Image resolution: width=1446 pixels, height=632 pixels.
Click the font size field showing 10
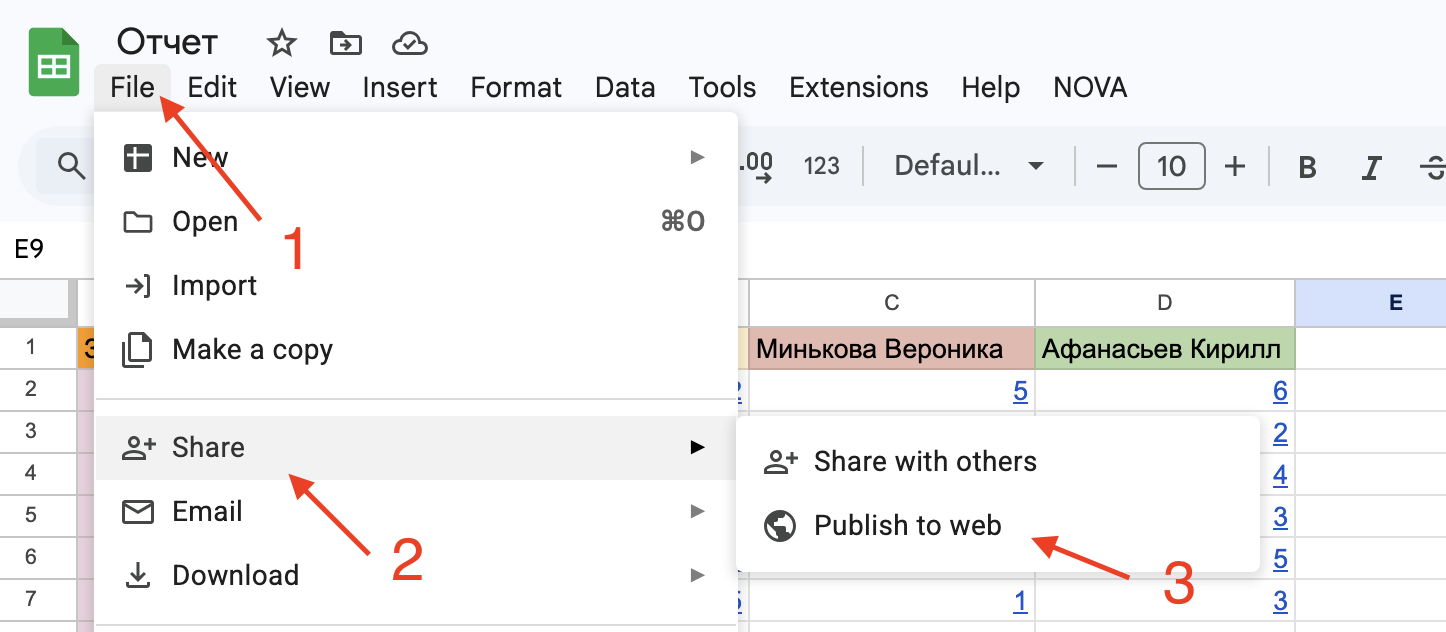[1171, 166]
